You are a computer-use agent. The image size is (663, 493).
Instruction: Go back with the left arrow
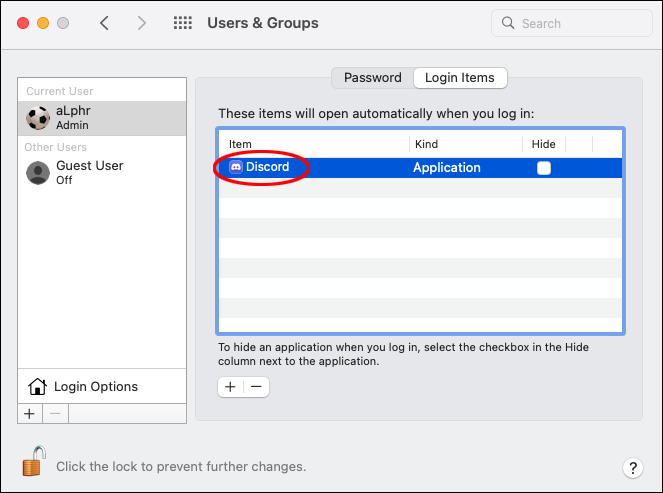[x=104, y=23]
